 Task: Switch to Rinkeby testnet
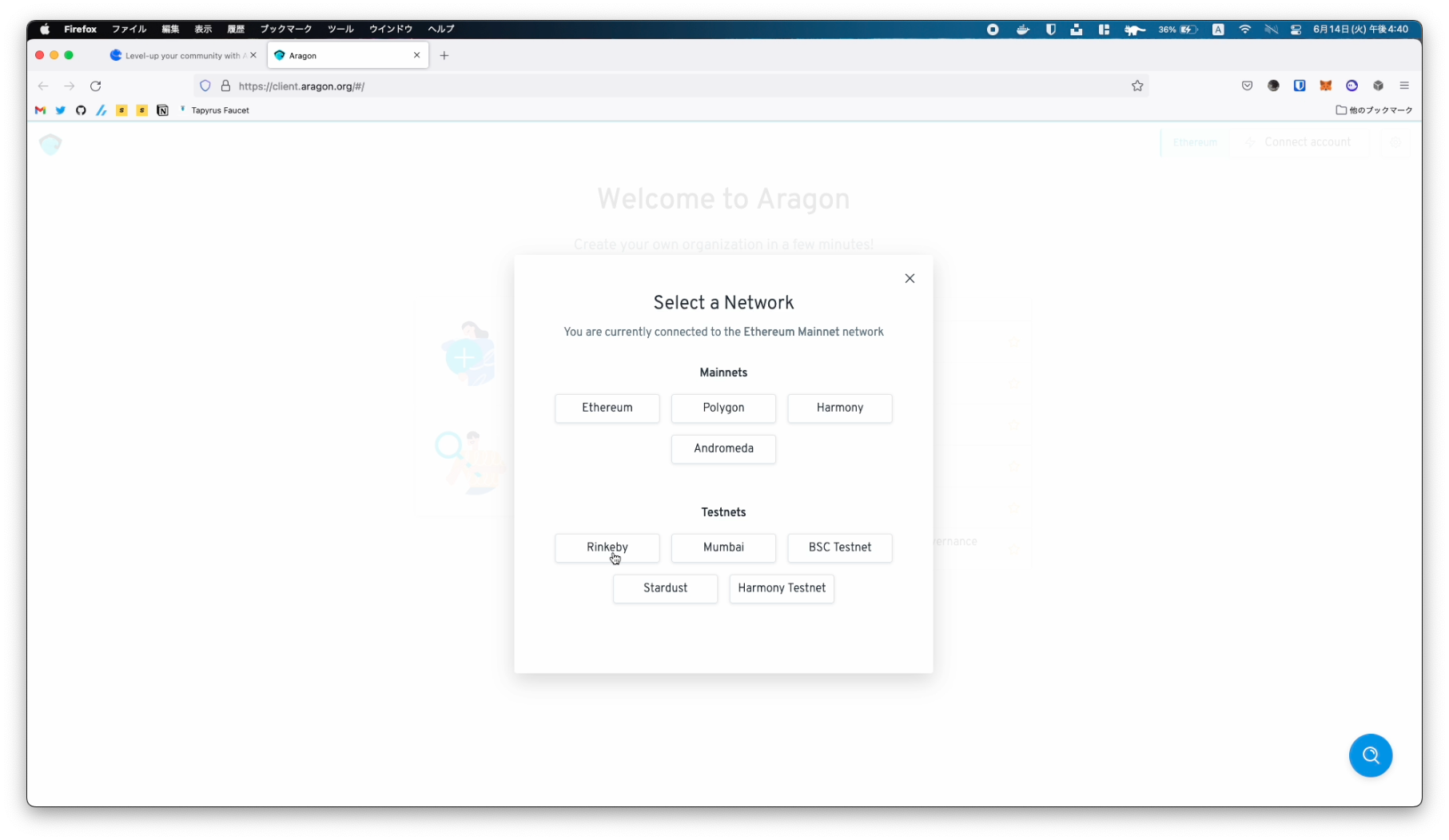(x=607, y=547)
